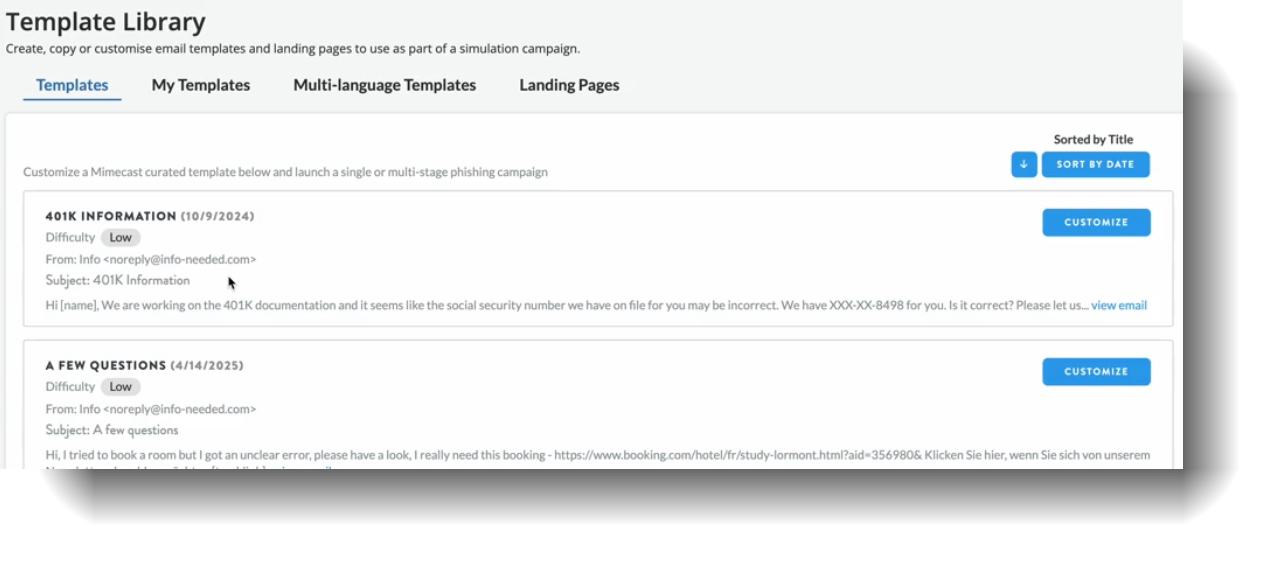Click the Template Library page heading
1278x564 pixels.
coord(106,22)
